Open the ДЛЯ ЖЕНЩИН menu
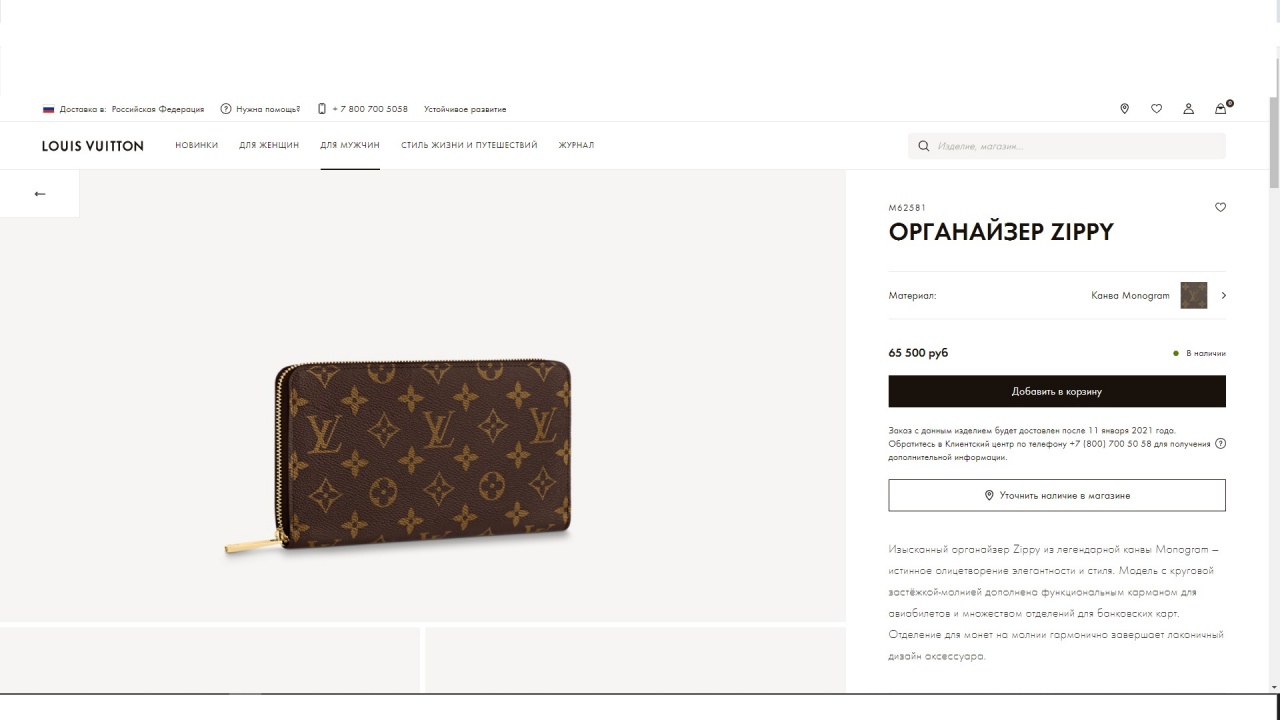1280x720 pixels. click(x=269, y=145)
